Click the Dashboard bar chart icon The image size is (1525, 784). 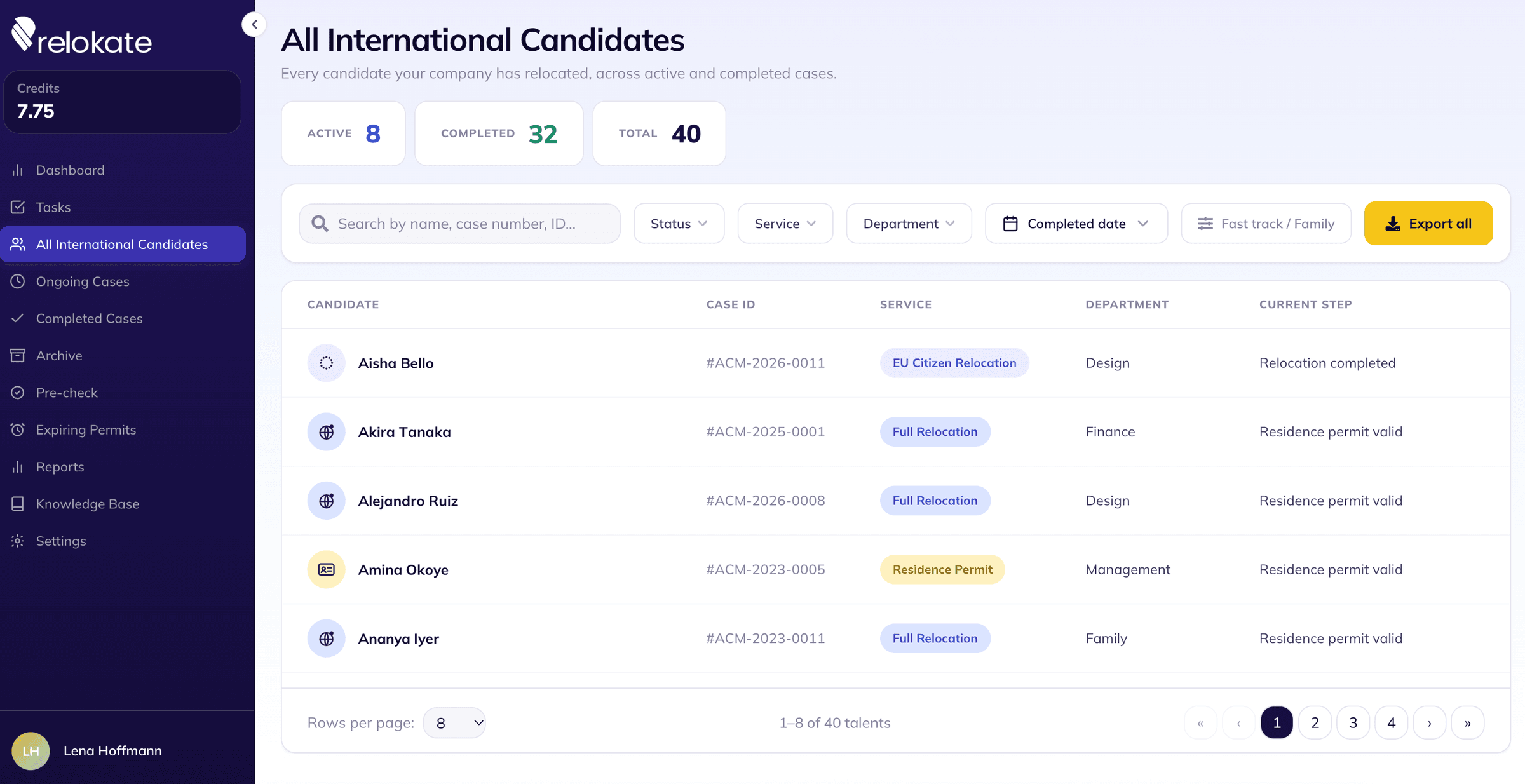18,170
